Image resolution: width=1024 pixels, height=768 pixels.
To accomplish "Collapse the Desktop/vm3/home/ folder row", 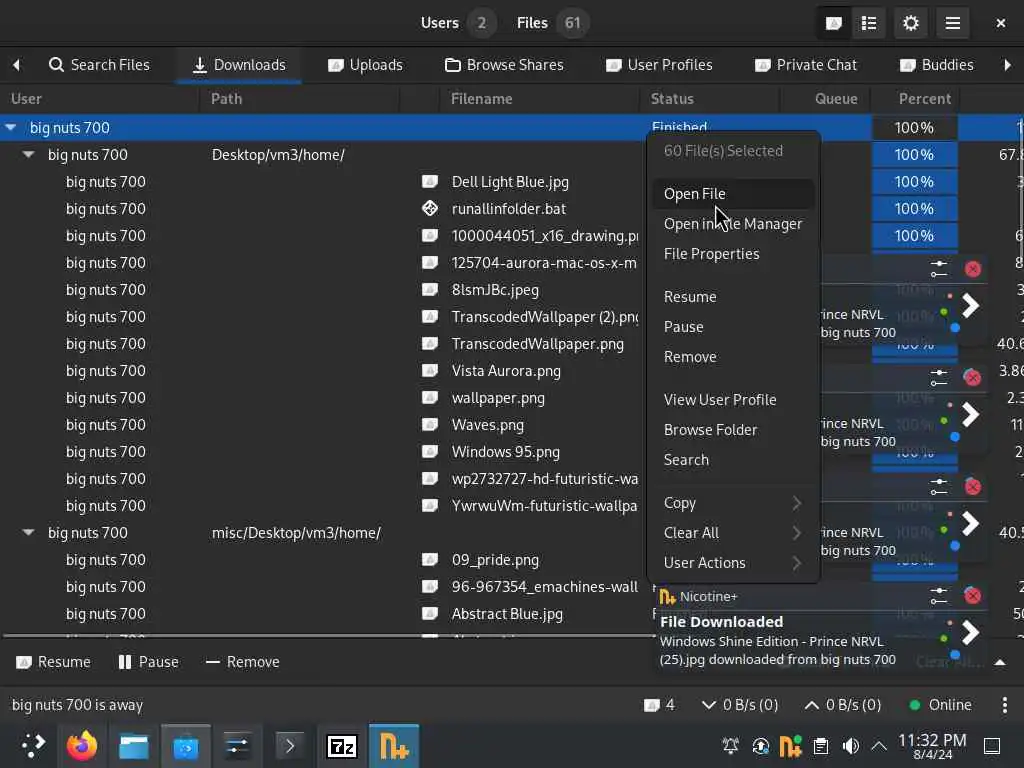I will click(x=28, y=155).
